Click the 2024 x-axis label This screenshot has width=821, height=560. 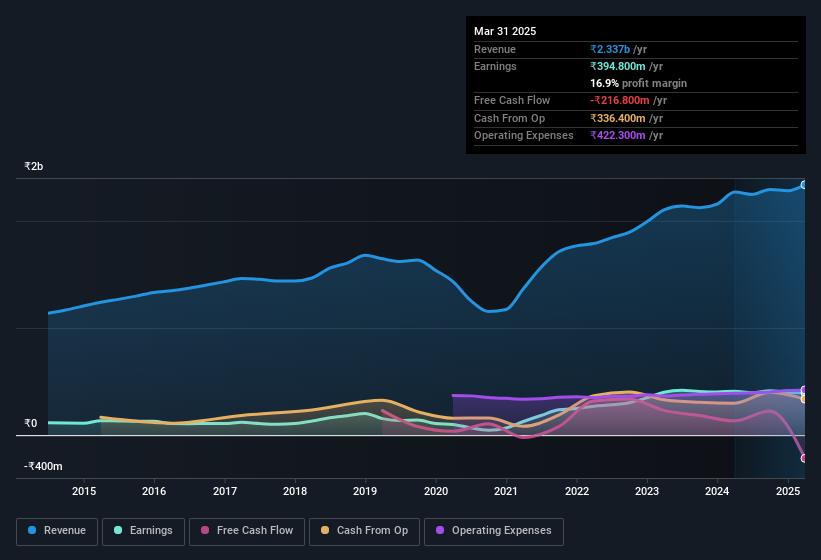point(717,491)
